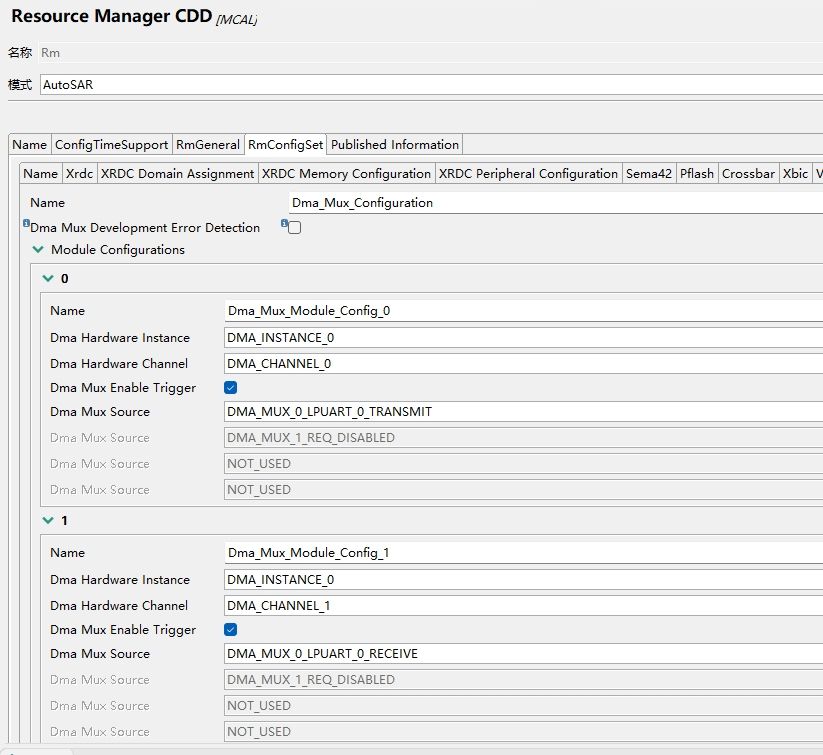This screenshot has width=823, height=755.
Task: Select the XRDC Domain Assignment sub-tab
Action: 177,174
